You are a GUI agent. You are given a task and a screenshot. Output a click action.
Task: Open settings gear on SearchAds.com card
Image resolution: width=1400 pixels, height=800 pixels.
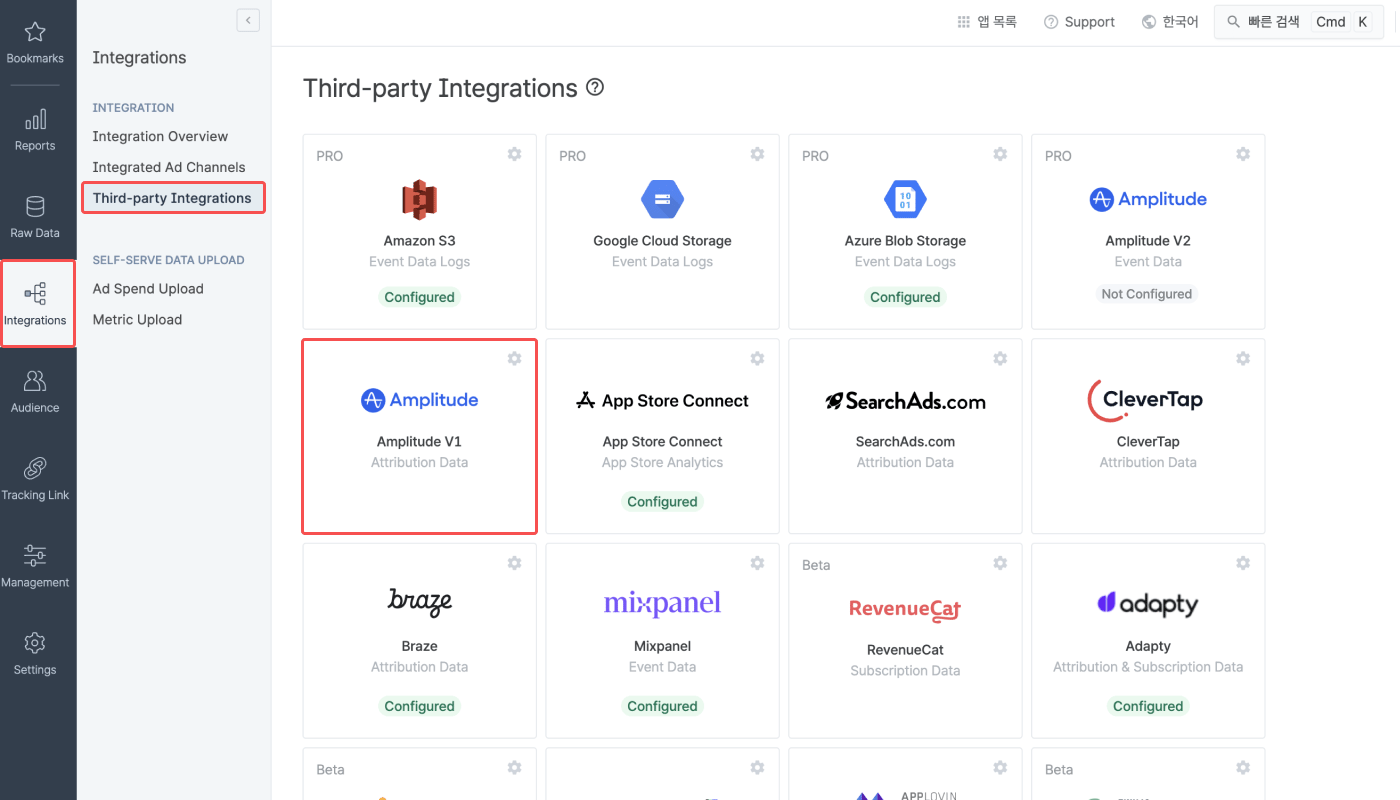coord(1000,358)
